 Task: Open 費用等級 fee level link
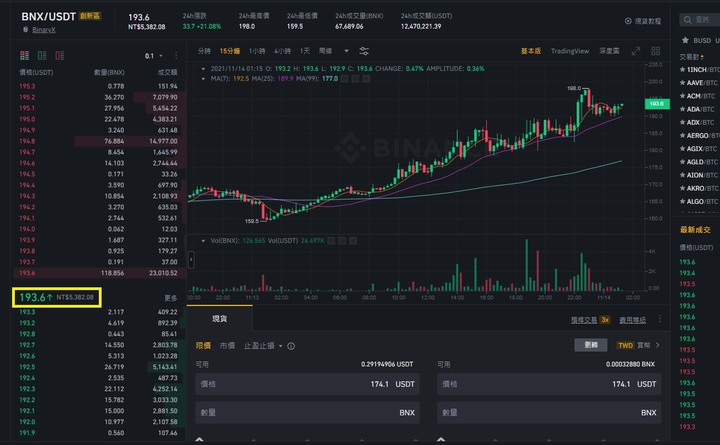pos(632,320)
